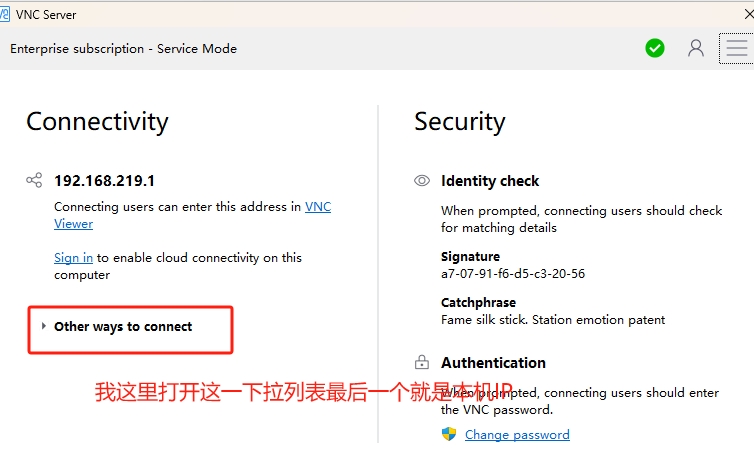The height and width of the screenshot is (461, 754).
Task: Click the eye icon next to Identity check
Action: pos(422,181)
